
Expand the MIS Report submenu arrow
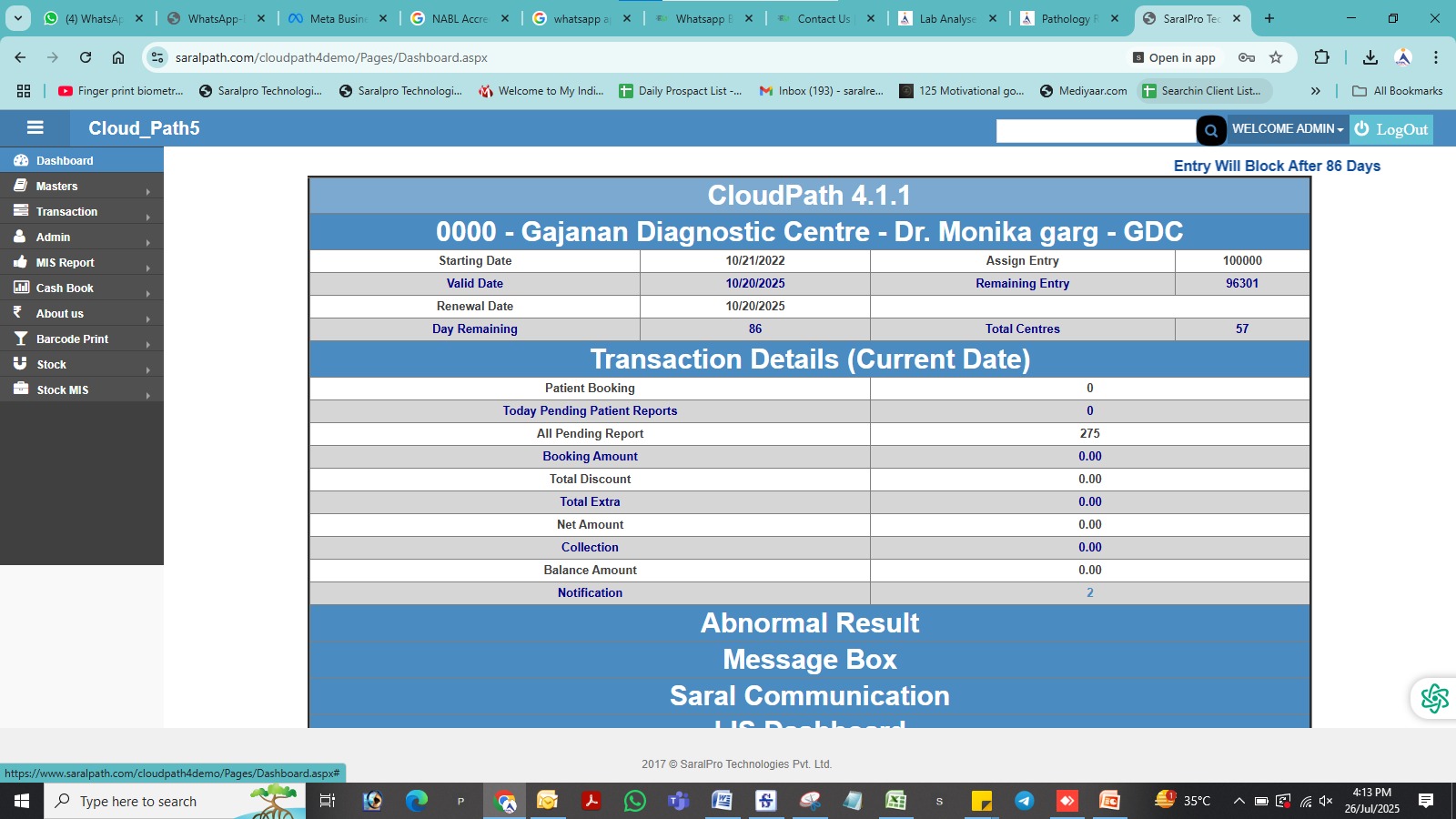point(148,268)
